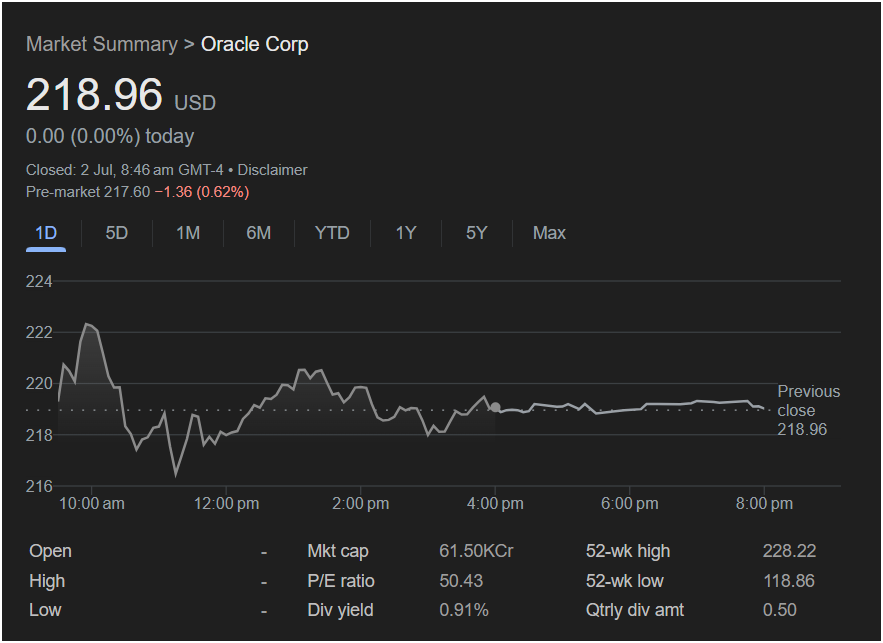
Task: Click the 6:00 pm x-axis label
Action: 630,504
